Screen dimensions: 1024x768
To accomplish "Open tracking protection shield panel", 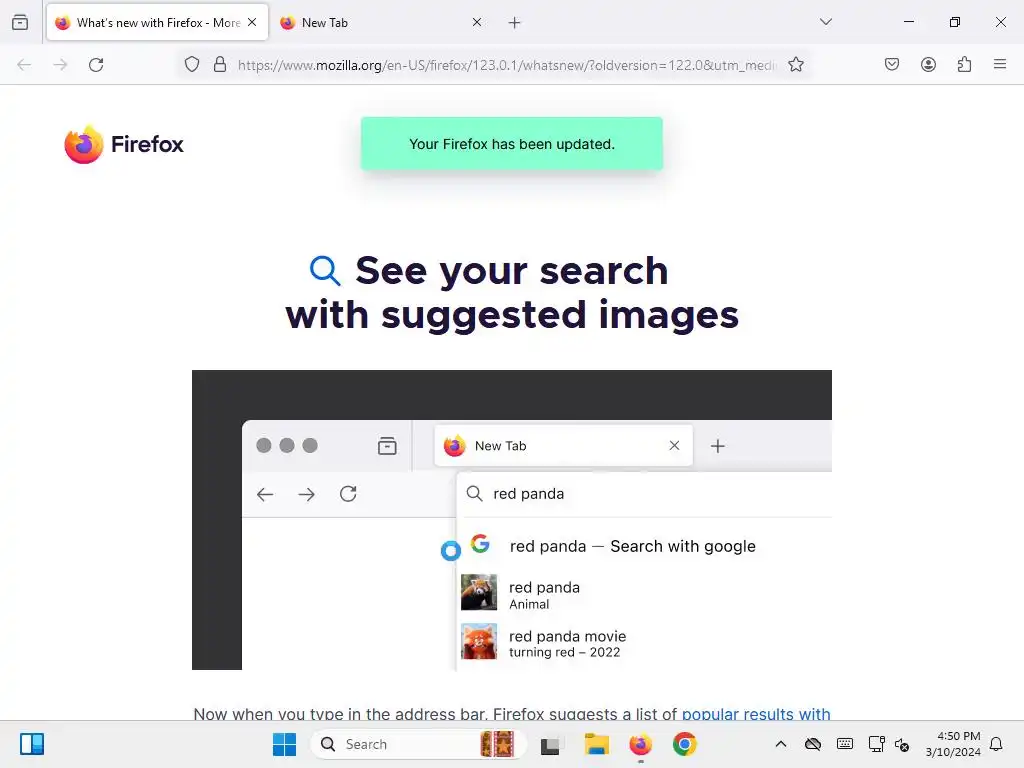I will tap(191, 65).
